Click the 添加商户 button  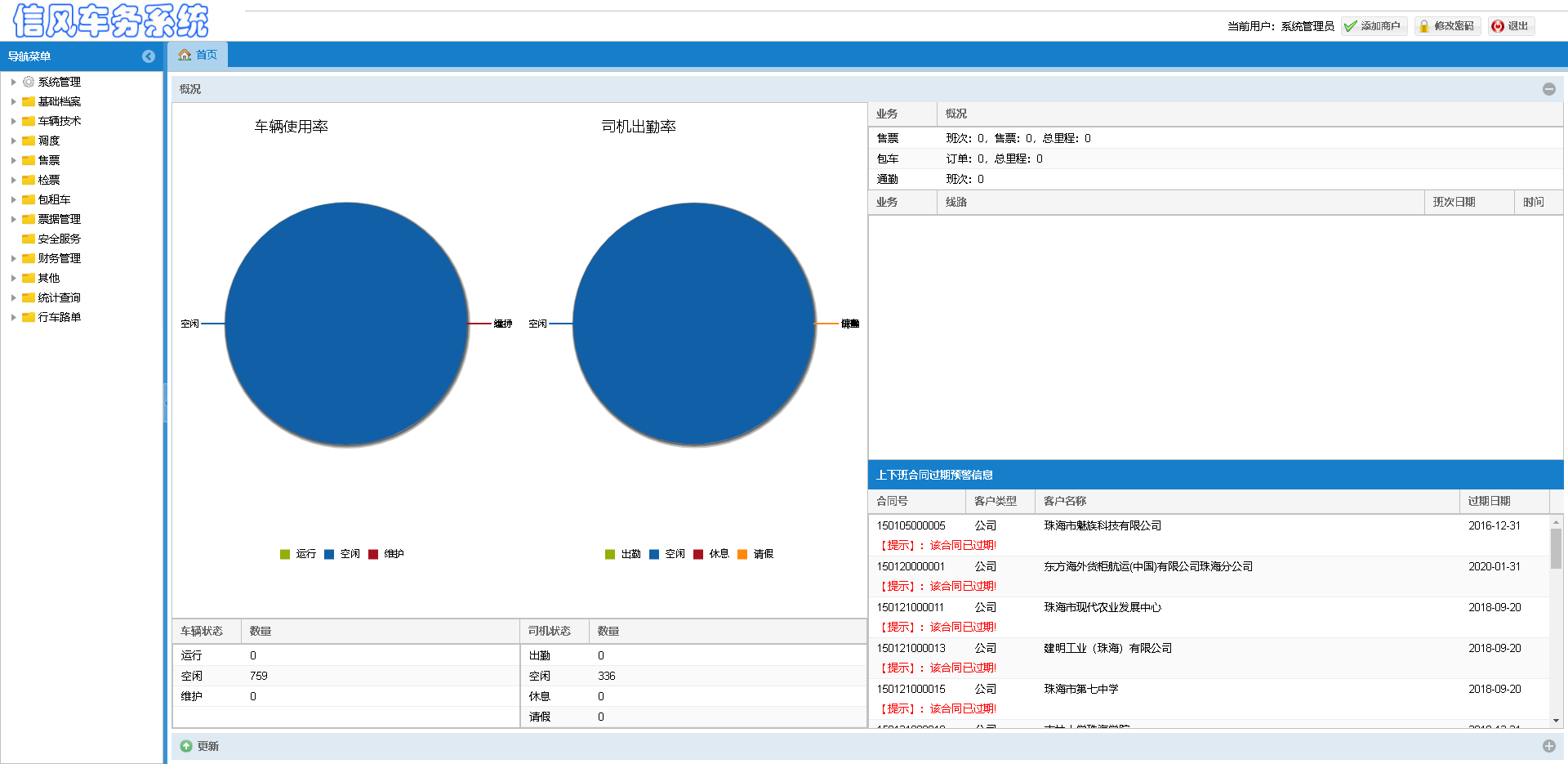tap(1374, 26)
